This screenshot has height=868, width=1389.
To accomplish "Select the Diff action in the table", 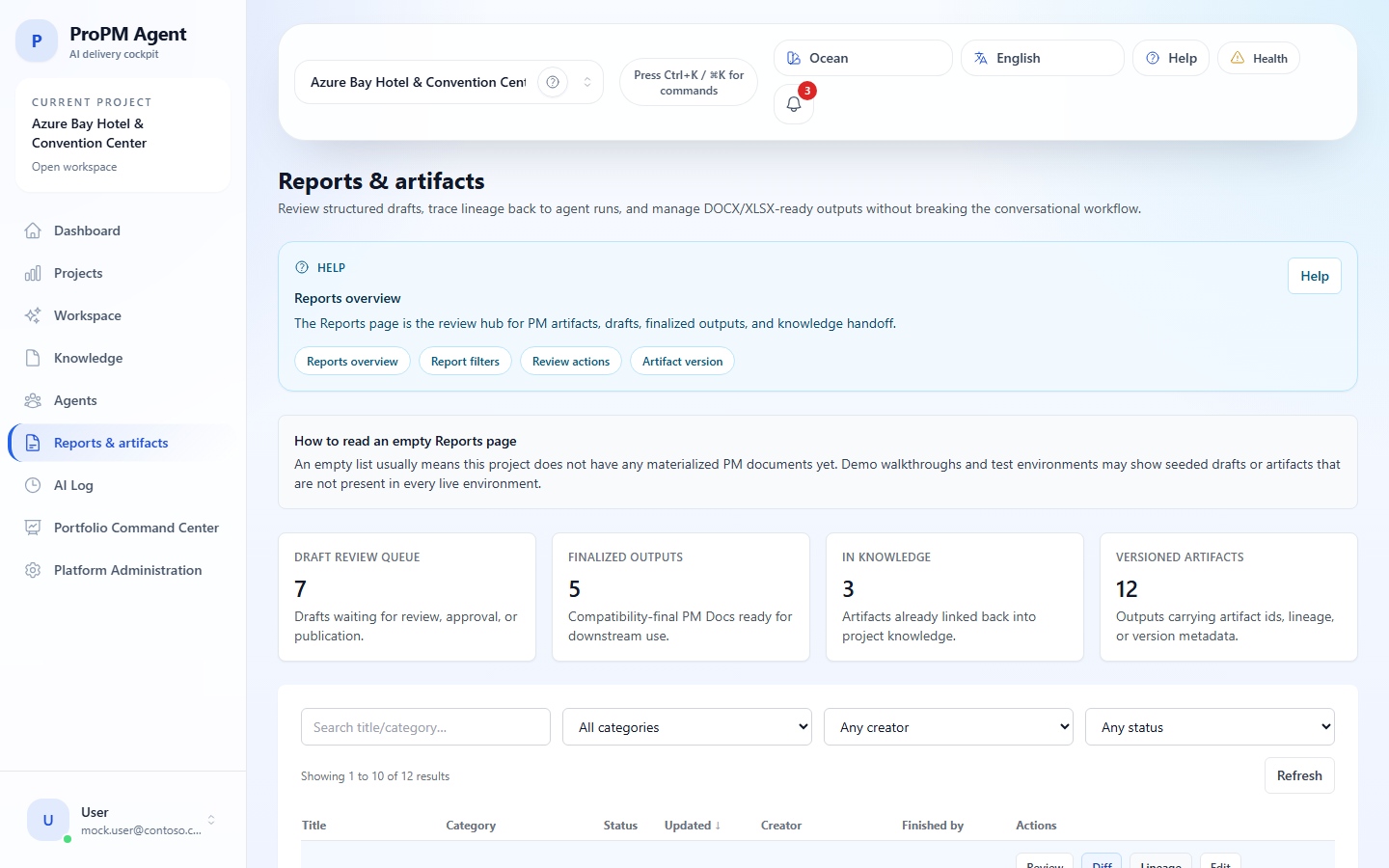I will pos(1102,863).
